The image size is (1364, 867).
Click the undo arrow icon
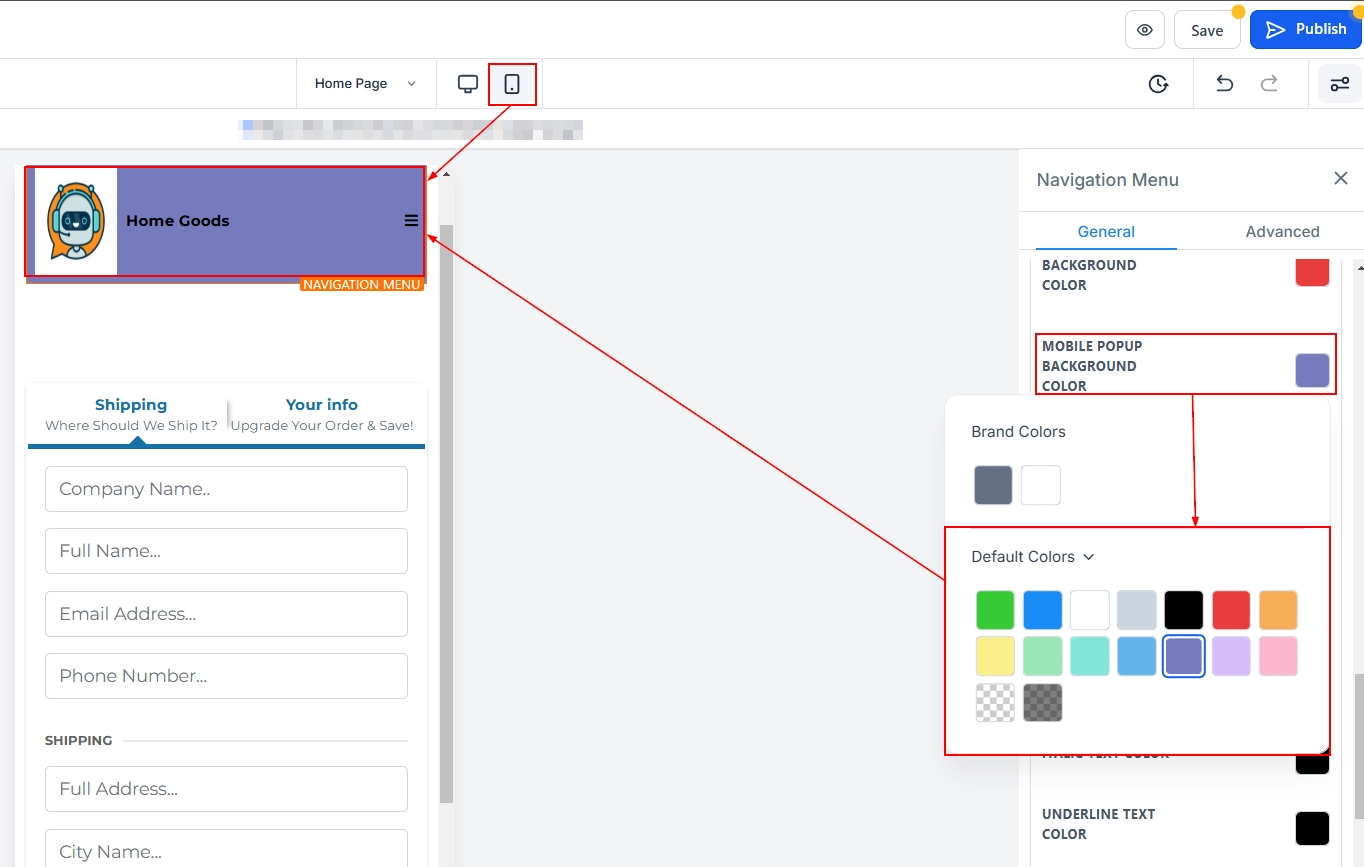pos(1224,84)
